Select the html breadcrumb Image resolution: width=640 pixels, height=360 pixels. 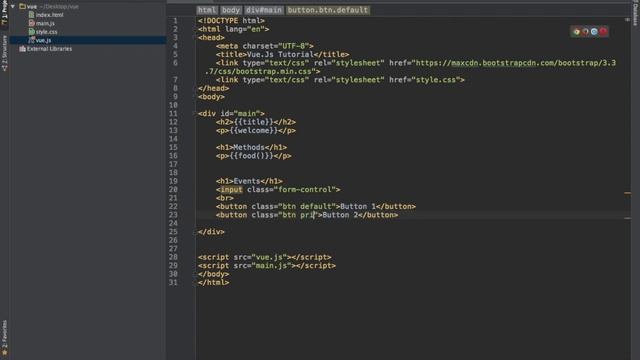tap(207, 10)
